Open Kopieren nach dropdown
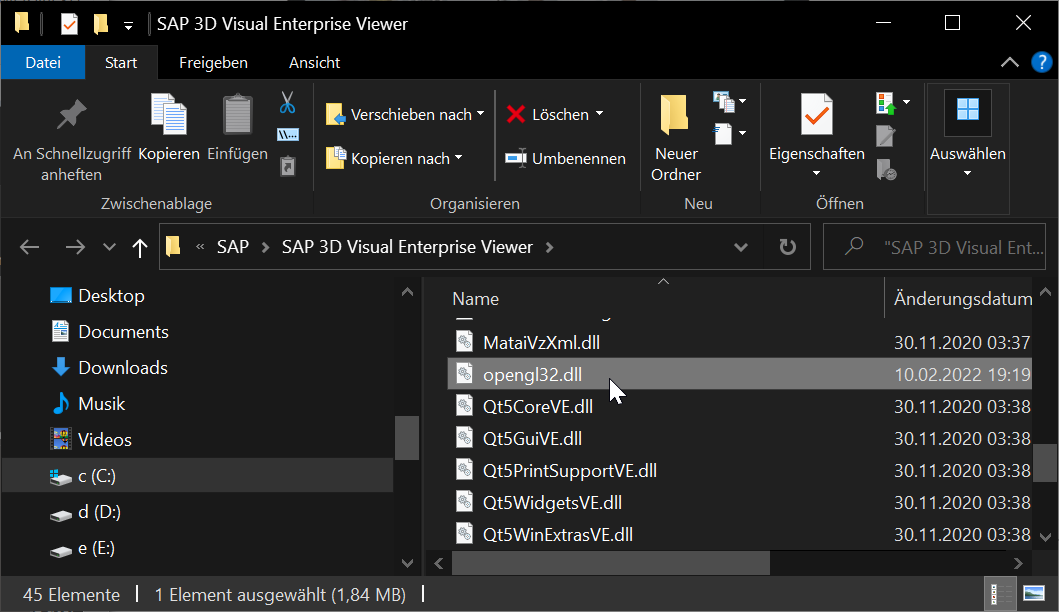 click(394, 158)
